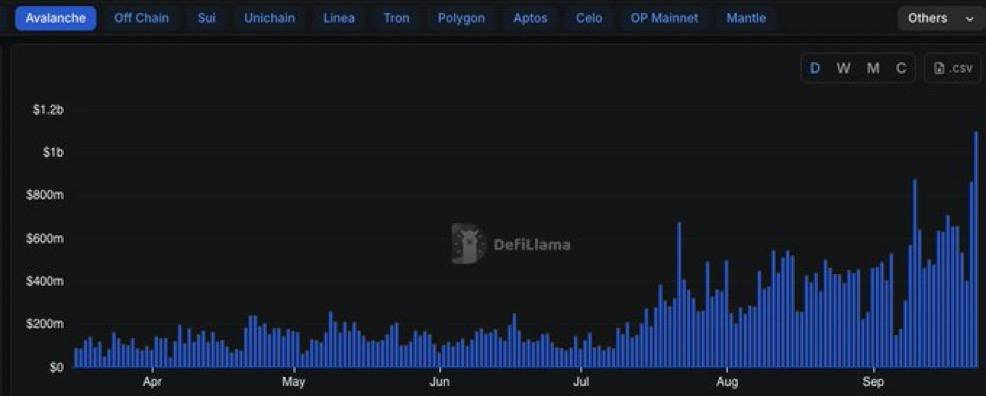The width and height of the screenshot is (986, 396).
Task: Set chart grouping to weekly (W)
Action: pos(843,69)
